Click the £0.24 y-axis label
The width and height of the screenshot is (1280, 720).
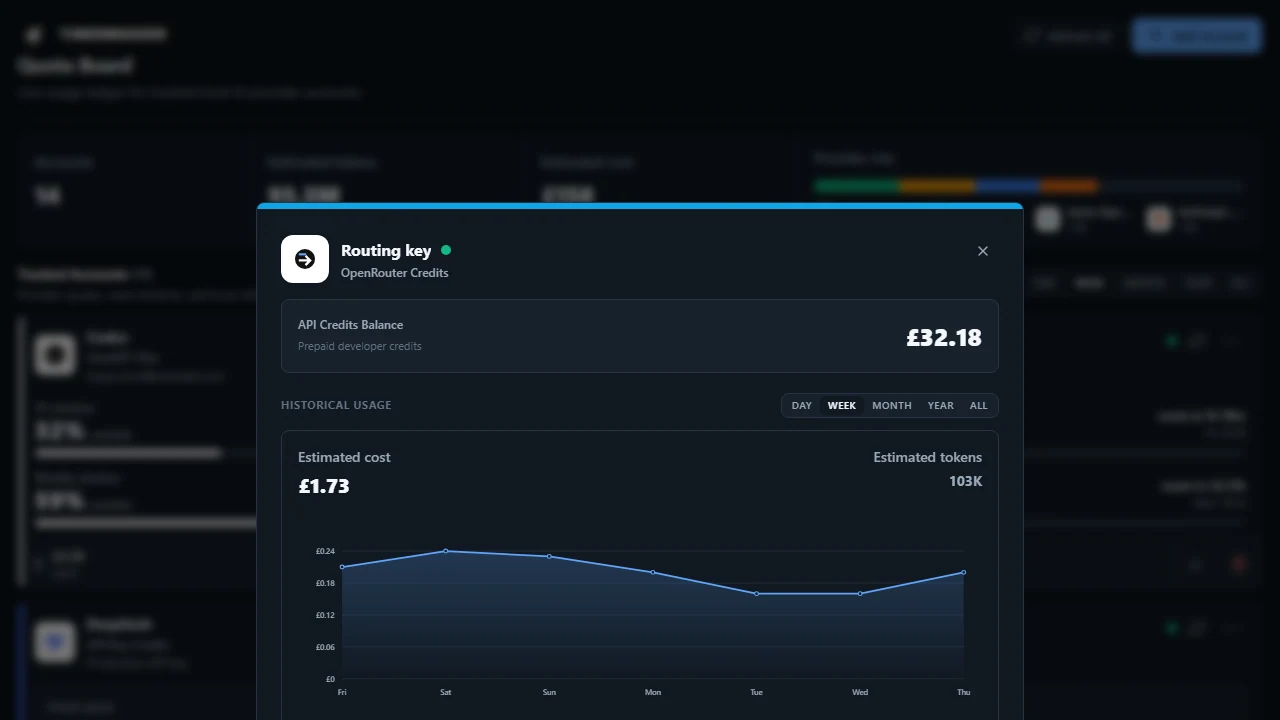point(325,551)
